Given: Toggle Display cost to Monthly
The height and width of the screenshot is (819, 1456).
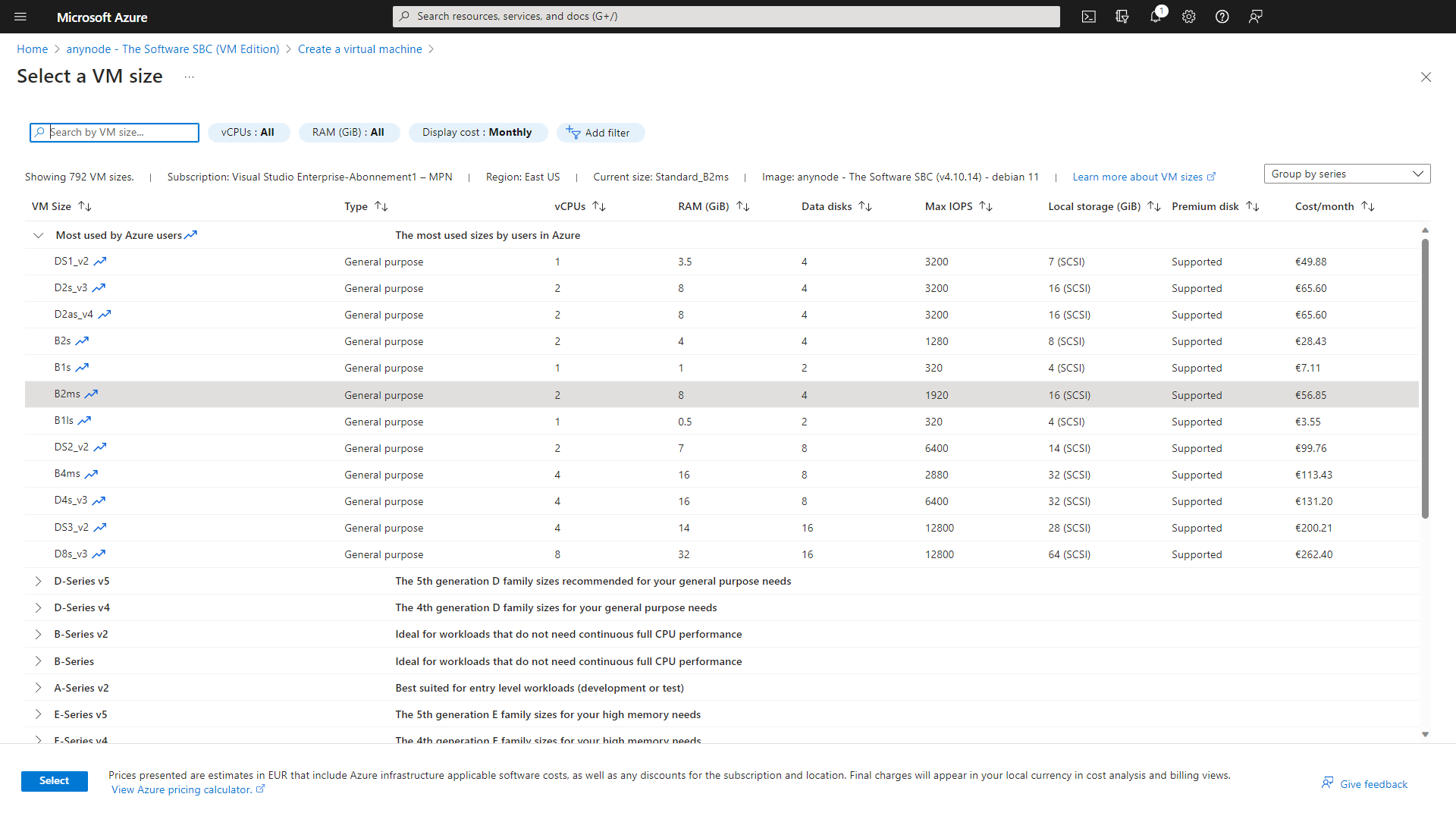Looking at the screenshot, I should coord(476,132).
